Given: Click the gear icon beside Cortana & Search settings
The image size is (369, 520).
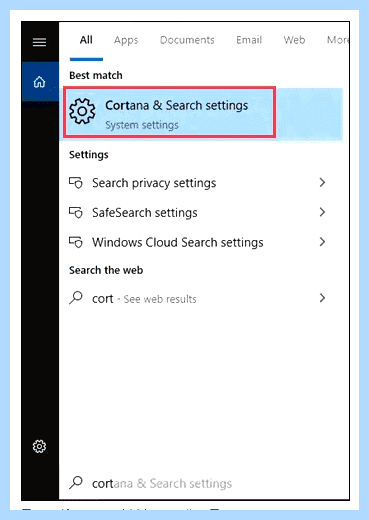Looking at the screenshot, I should 82,111.
